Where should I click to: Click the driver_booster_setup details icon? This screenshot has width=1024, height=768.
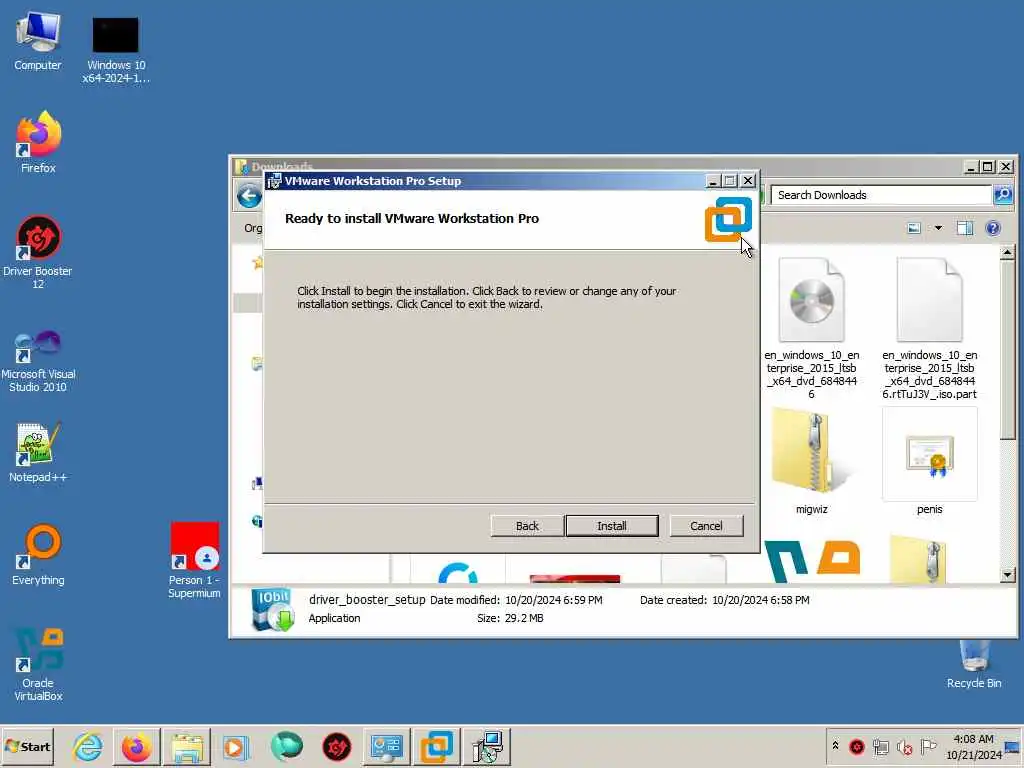click(x=272, y=609)
